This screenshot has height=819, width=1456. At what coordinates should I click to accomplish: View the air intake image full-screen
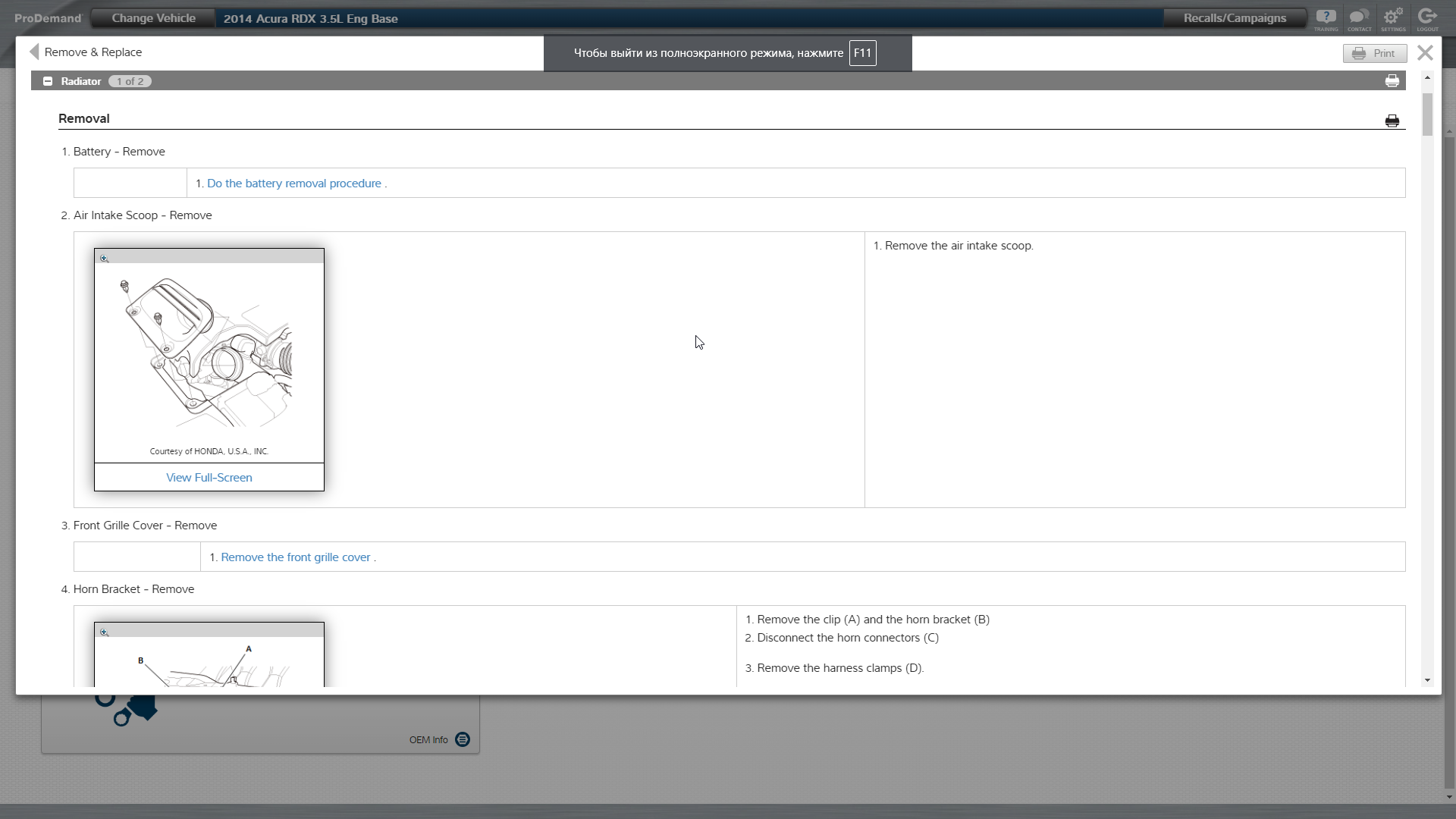[x=209, y=478]
